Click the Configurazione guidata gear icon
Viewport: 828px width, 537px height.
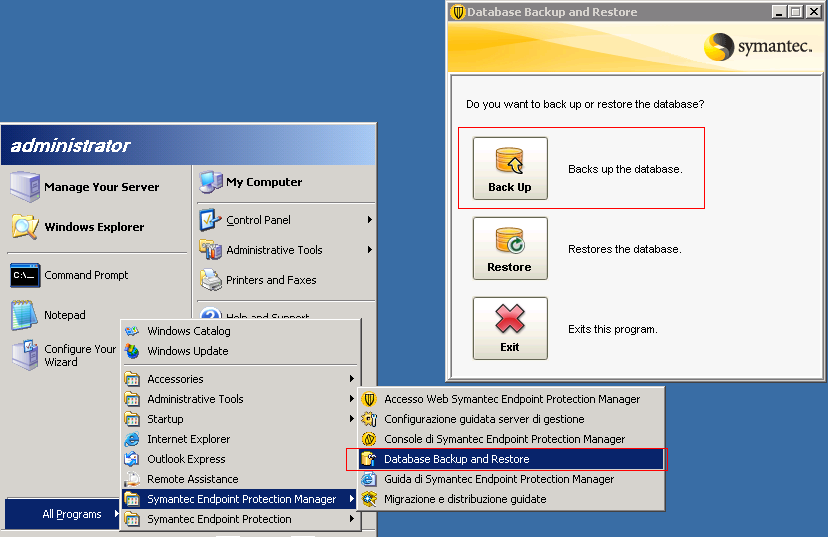tap(369, 419)
